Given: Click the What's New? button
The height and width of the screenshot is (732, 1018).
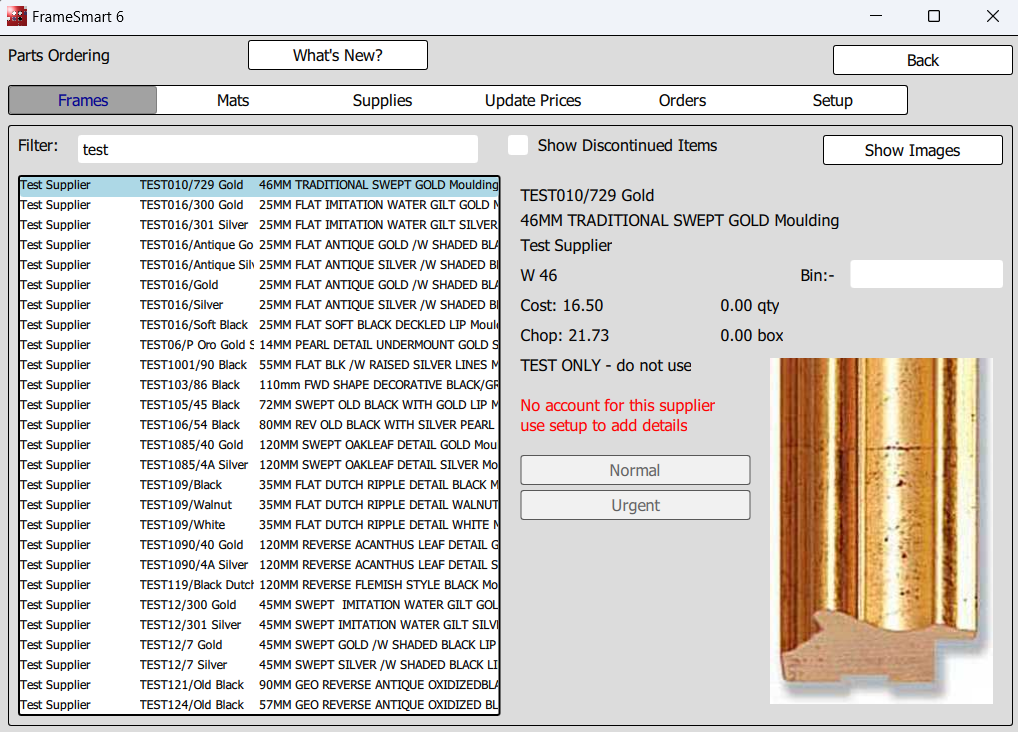Looking at the screenshot, I should tap(337, 55).
